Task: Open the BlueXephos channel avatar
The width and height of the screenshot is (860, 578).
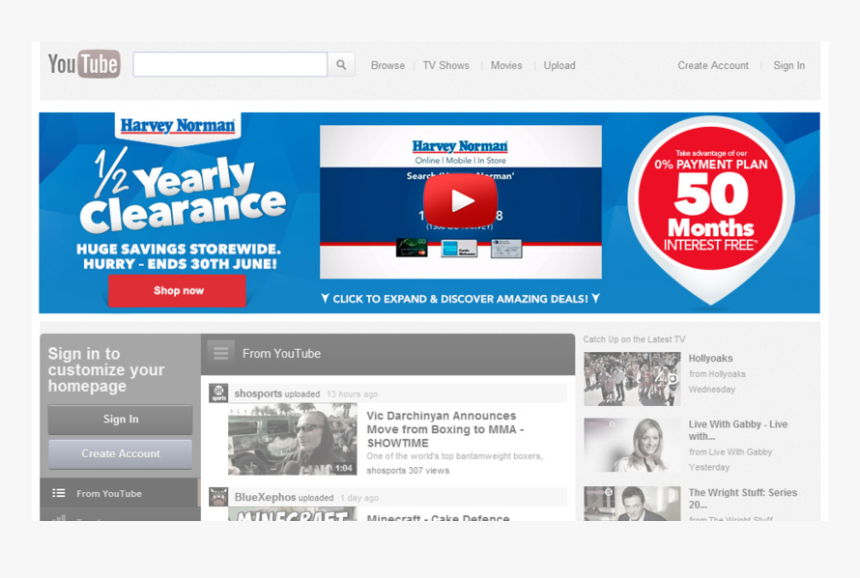Action: [218, 497]
